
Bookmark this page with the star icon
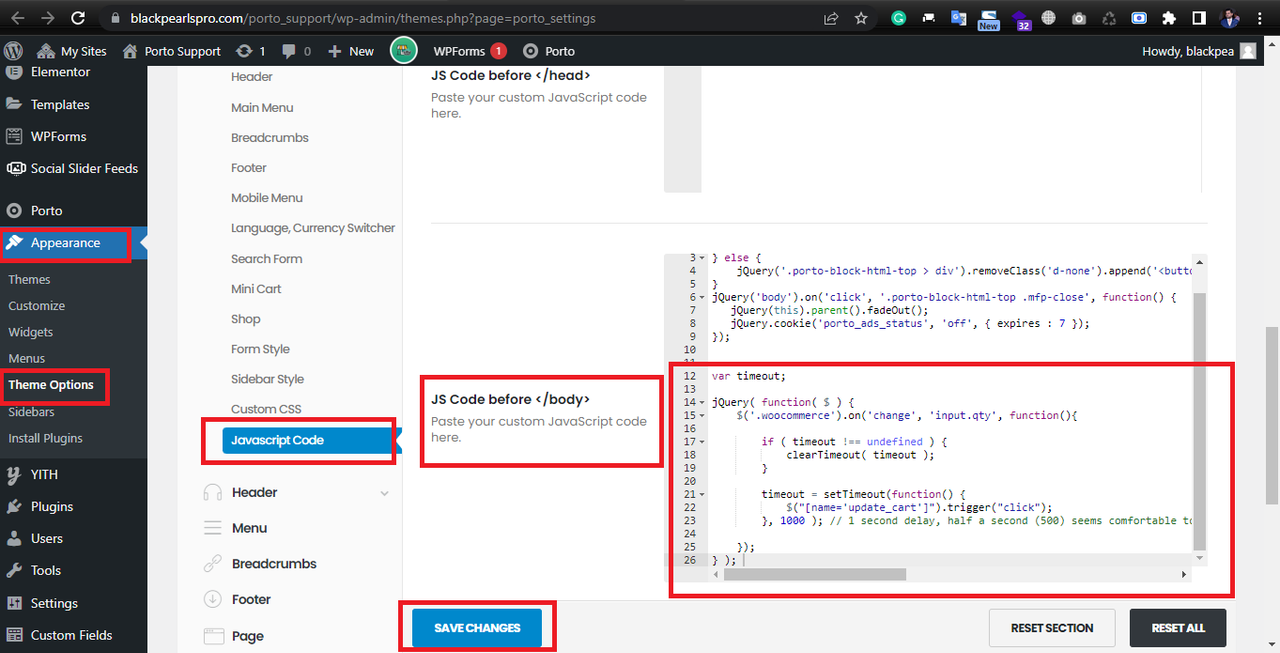click(x=861, y=18)
